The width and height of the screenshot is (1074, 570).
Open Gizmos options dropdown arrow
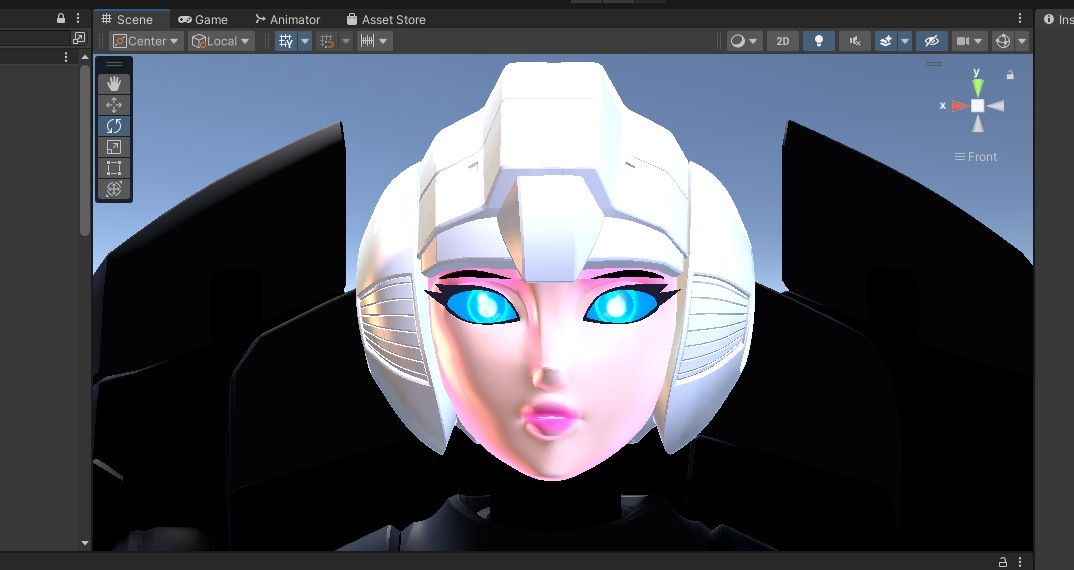pyautogui.click(x=1022, y=41)
